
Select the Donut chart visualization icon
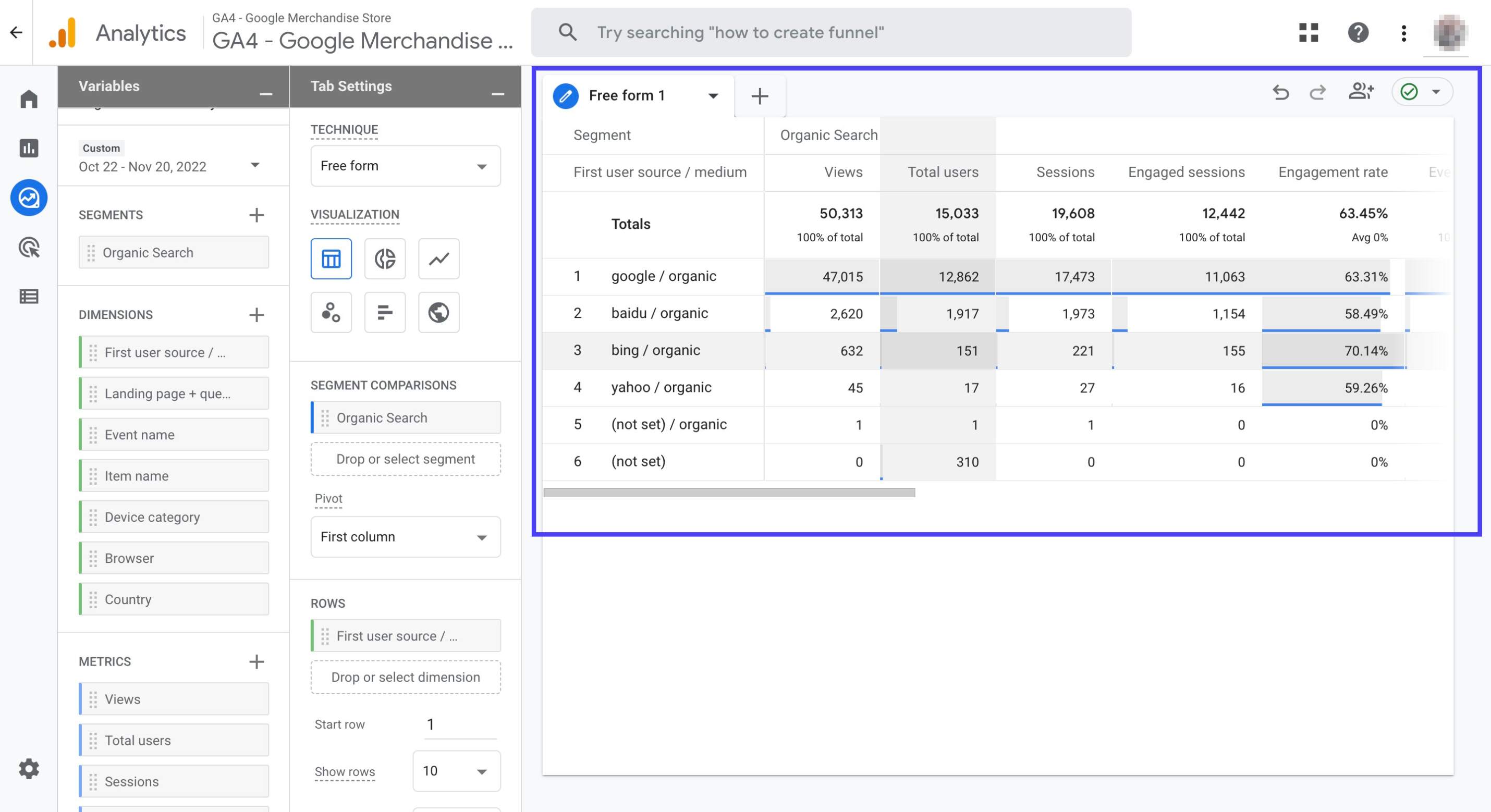tap(385, 259)
